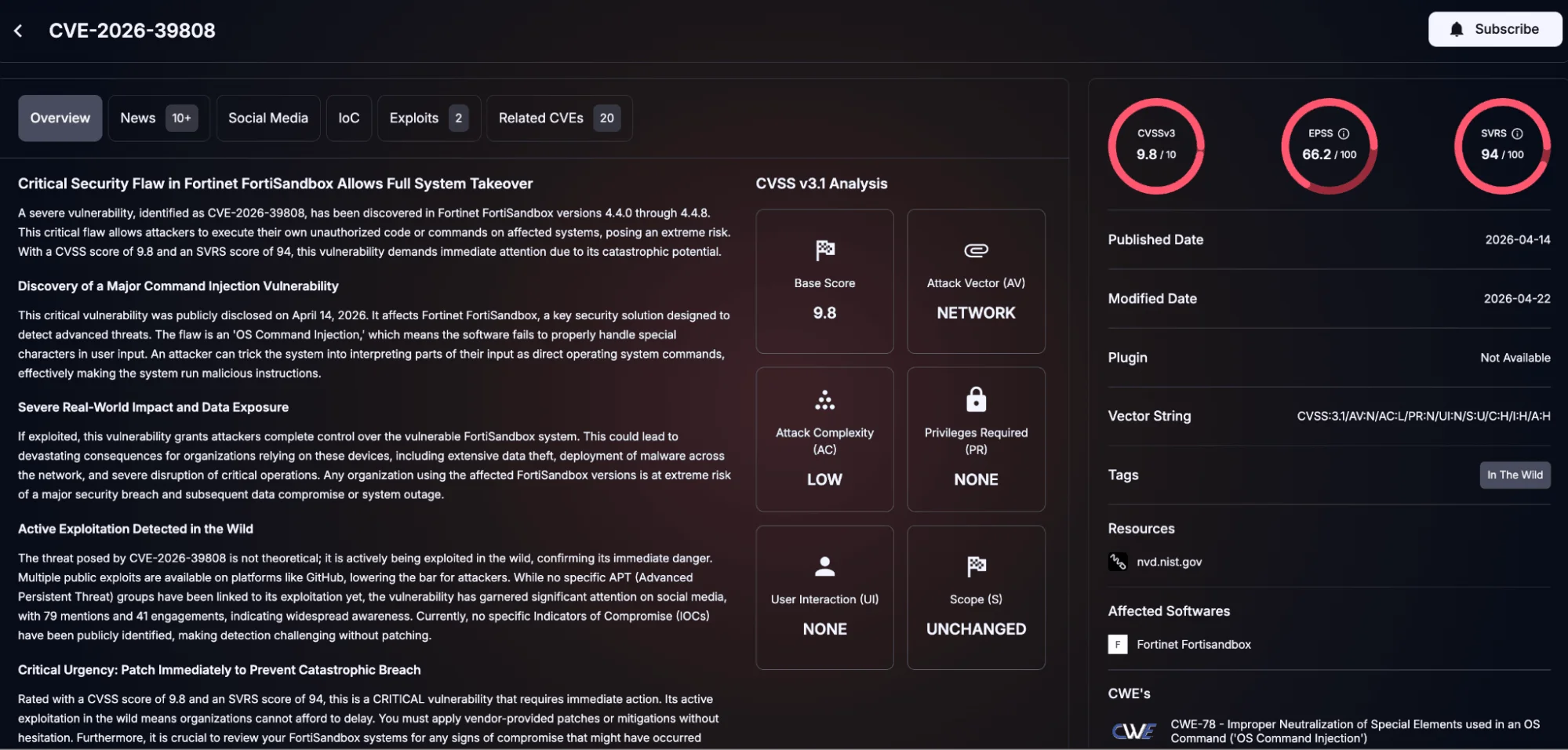The height and width of the screenshot is (750, 1568).
Task: Click the Scope UNCHANGED card
Action: 976,597
